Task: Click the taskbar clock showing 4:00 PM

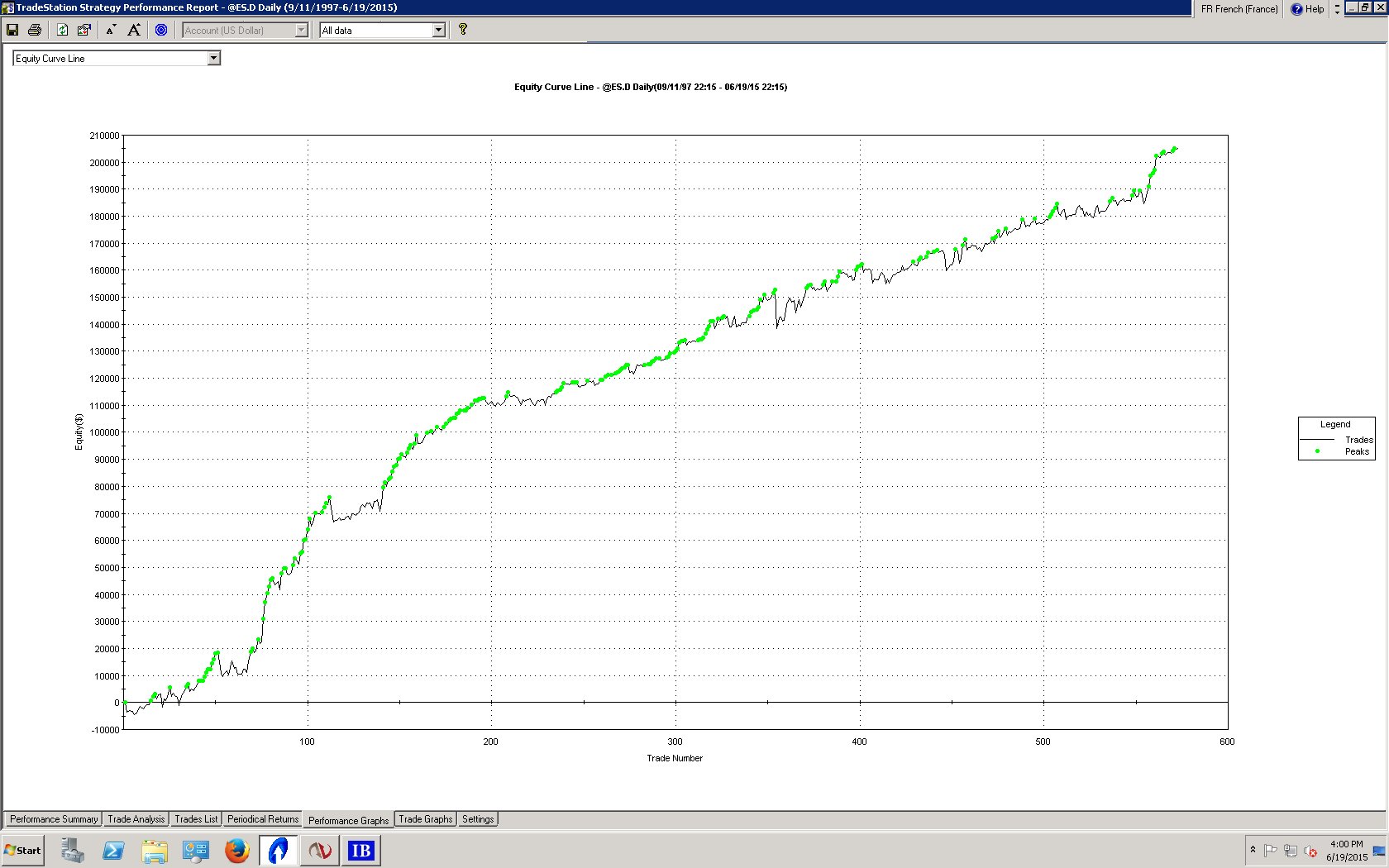Action: pos(1347,851)
